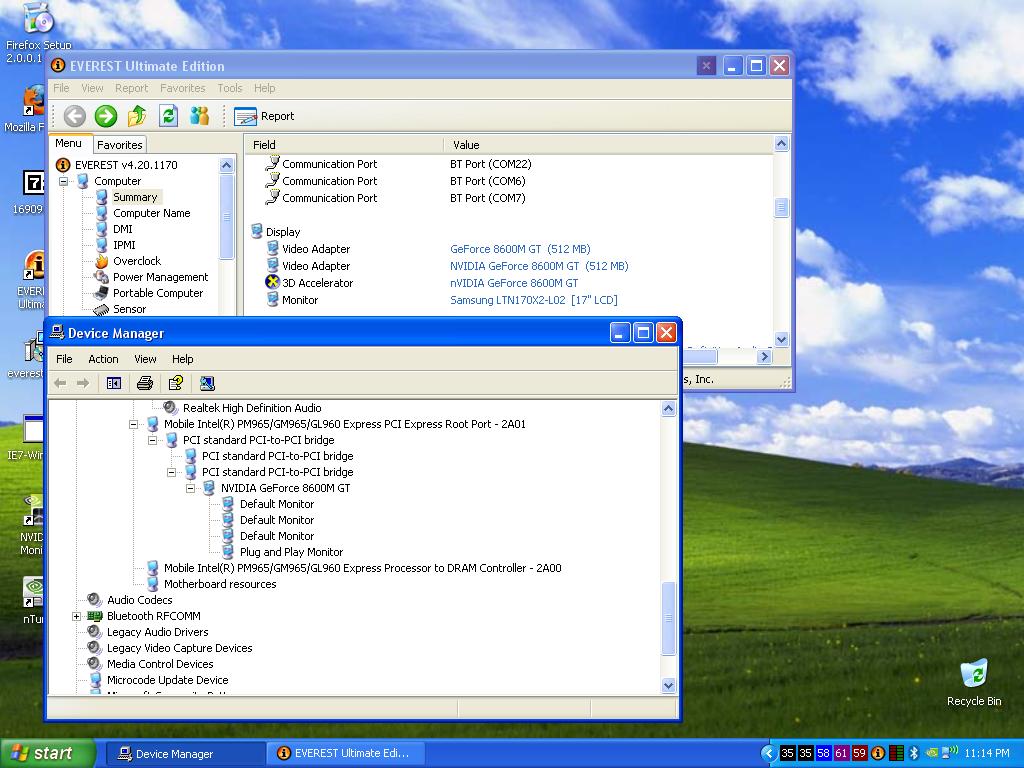Select Summary in the EVEREST tree
The height and width of the screenshot is (768, 1024).
(x=135, y=197)
